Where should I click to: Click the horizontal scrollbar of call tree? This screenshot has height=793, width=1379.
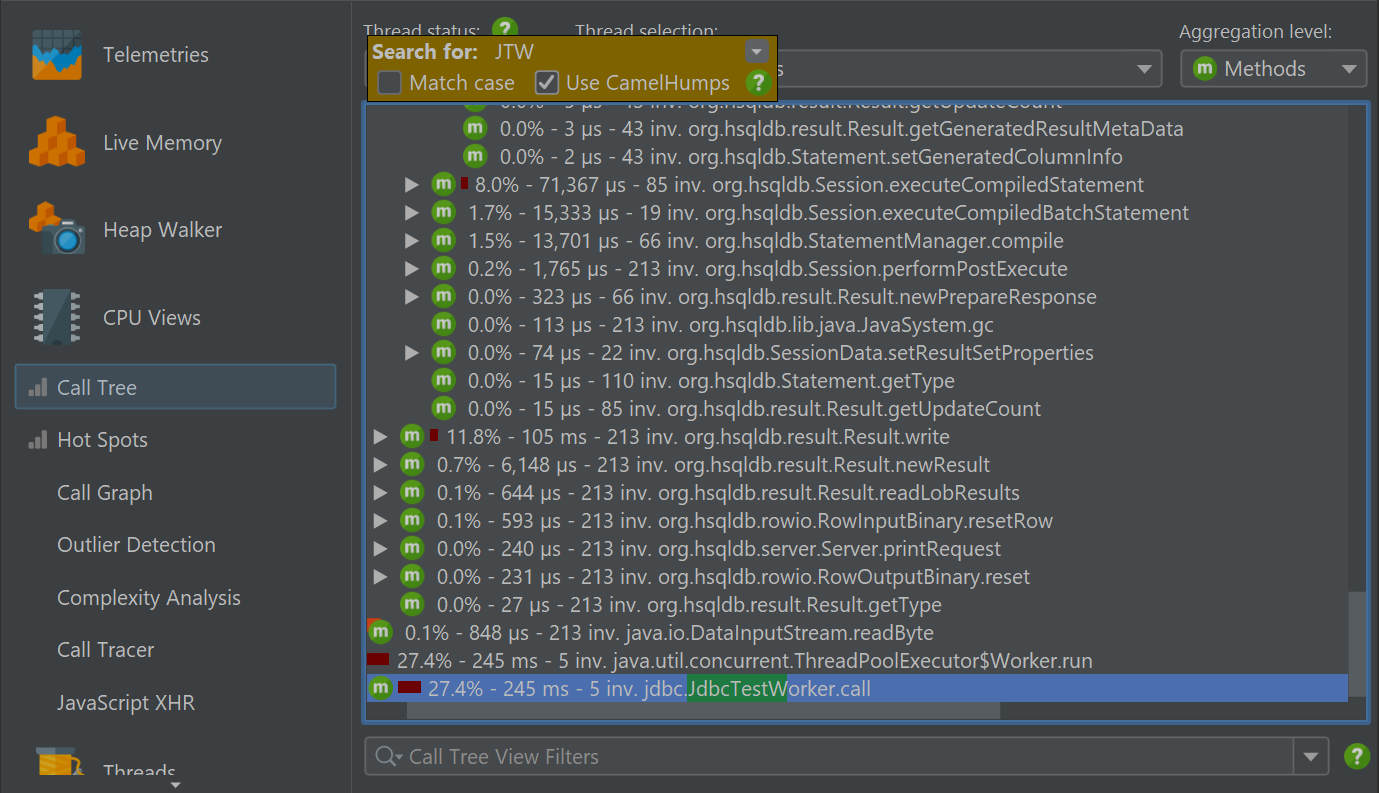[702, 710]
